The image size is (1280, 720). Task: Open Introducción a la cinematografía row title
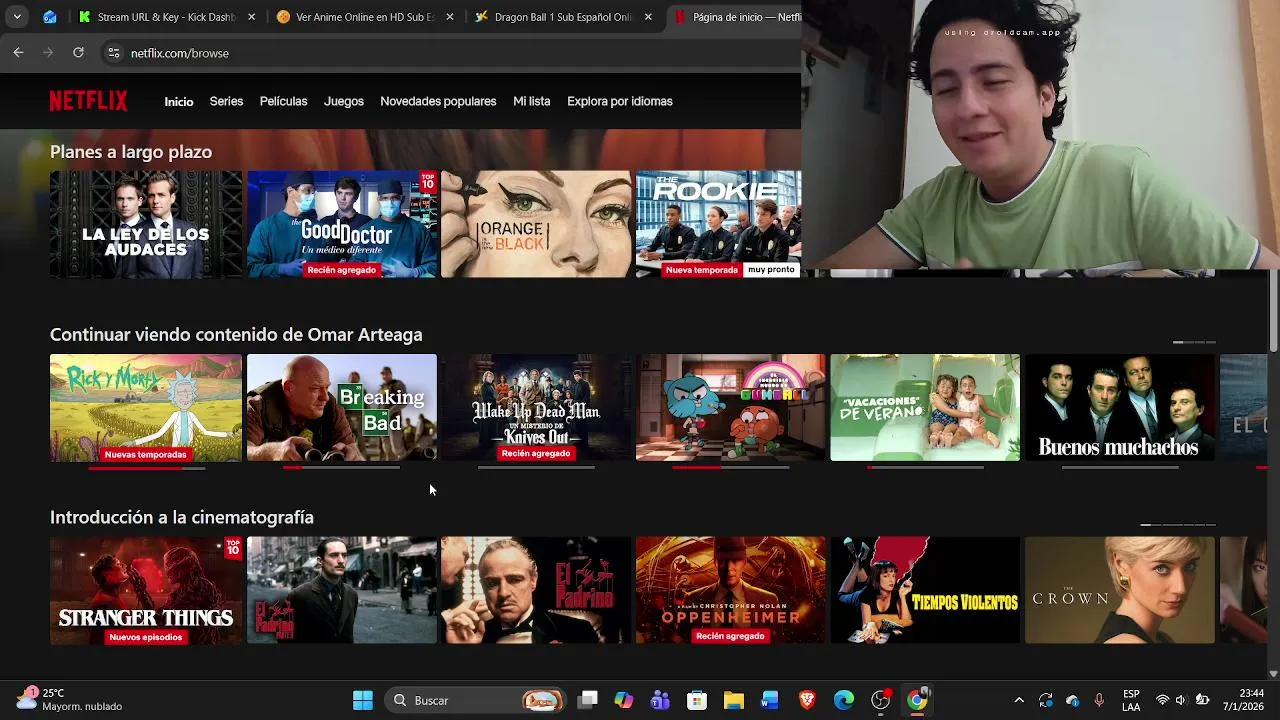(182, 517)
